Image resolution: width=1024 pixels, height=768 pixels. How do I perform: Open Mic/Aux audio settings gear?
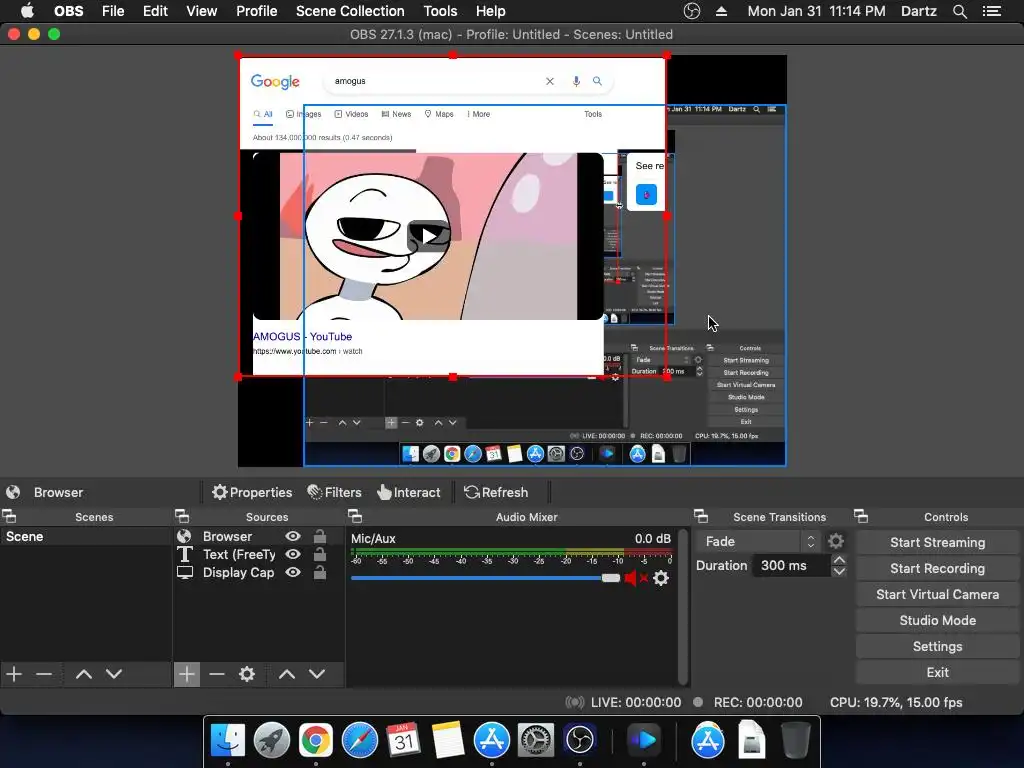[661, 578]
